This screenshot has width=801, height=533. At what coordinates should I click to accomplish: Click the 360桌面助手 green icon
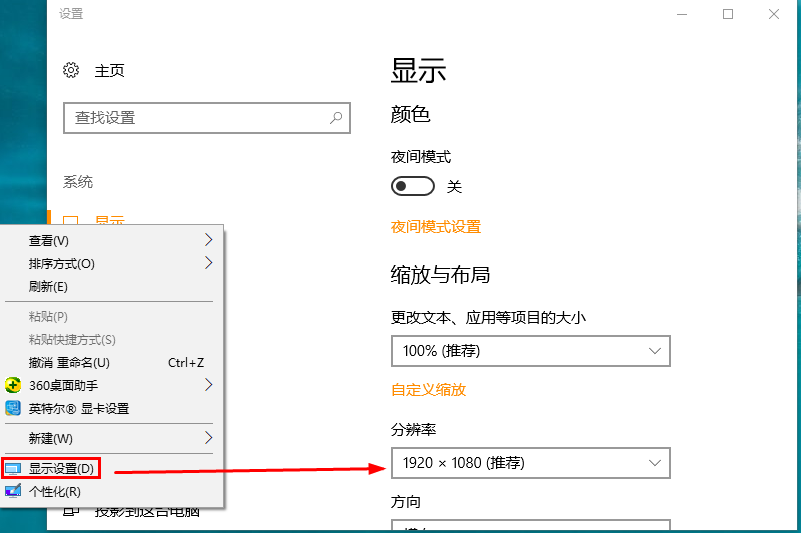13,385
